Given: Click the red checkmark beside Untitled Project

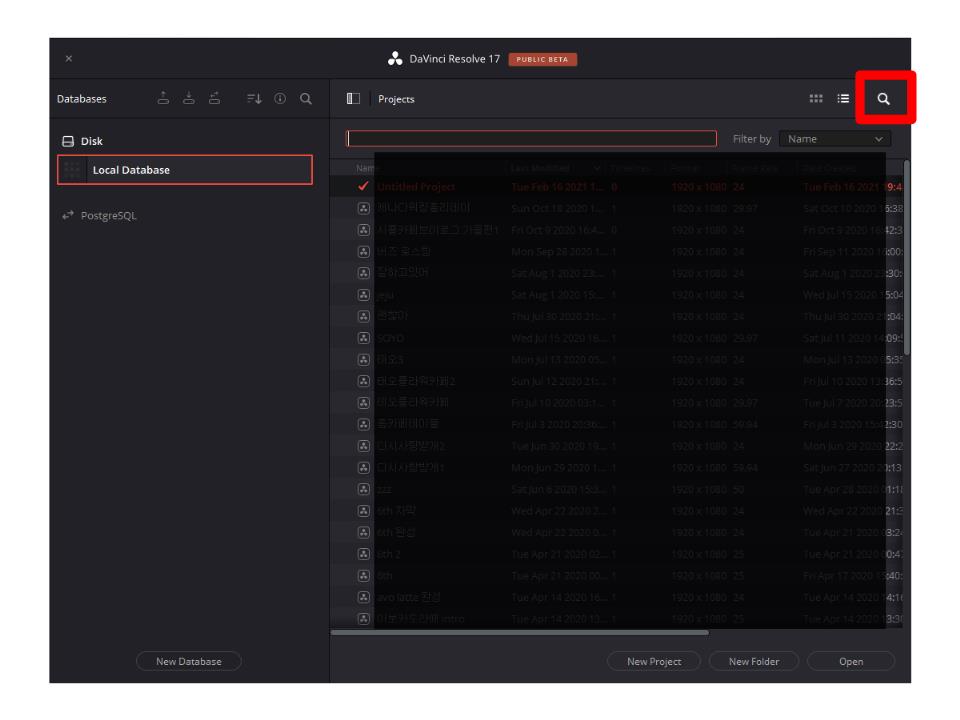Looking at the screenshot, I should pyautogui.click(x=364, y=186).
